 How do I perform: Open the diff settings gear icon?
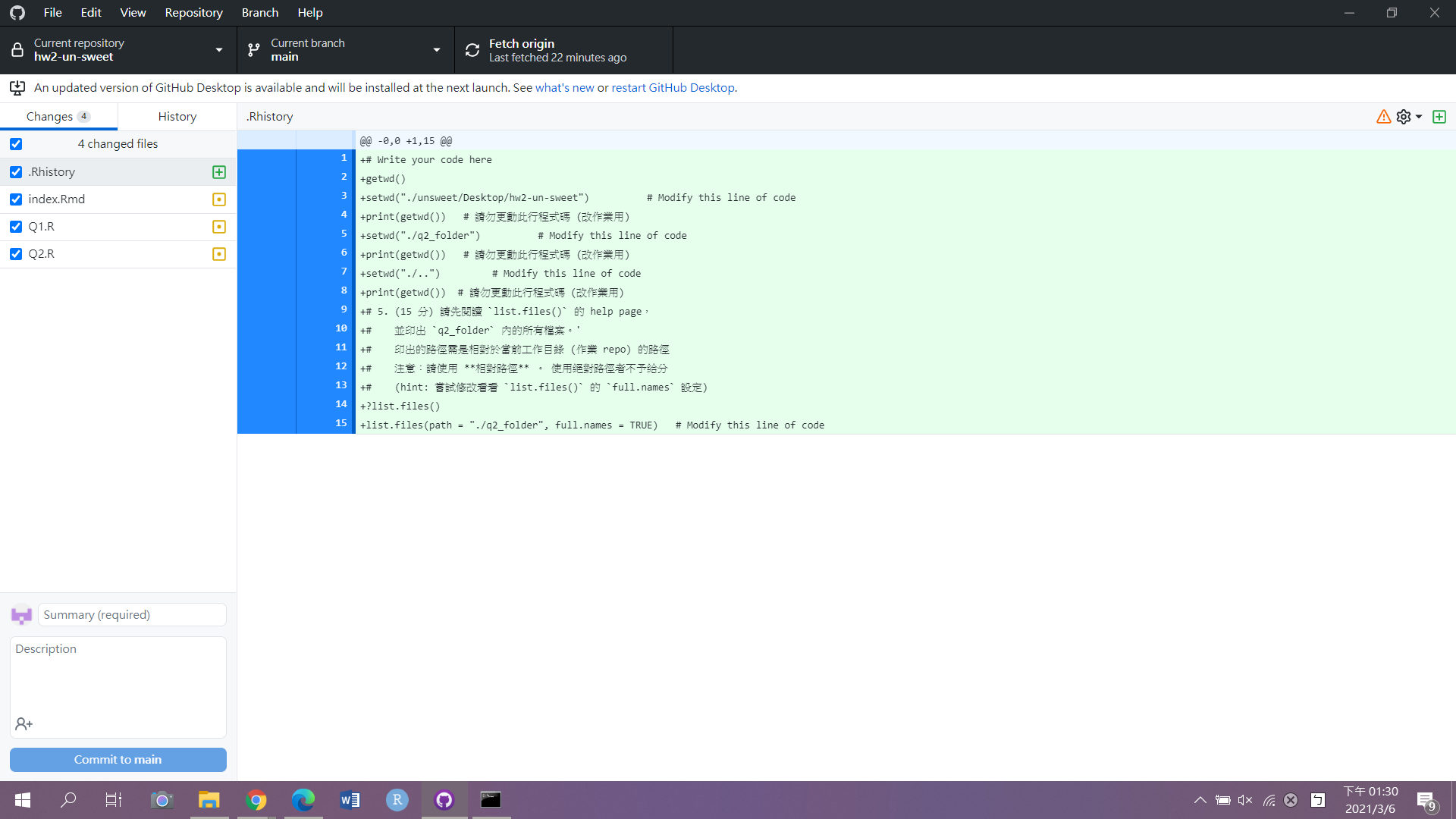point(1404,117)
